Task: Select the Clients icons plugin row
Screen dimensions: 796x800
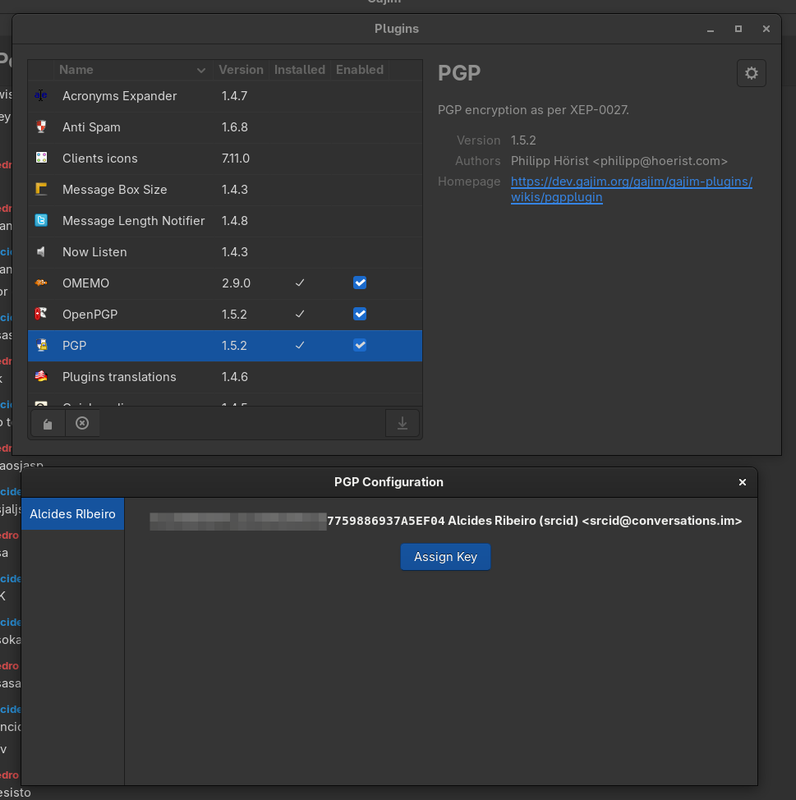Action: pos(225,158)
